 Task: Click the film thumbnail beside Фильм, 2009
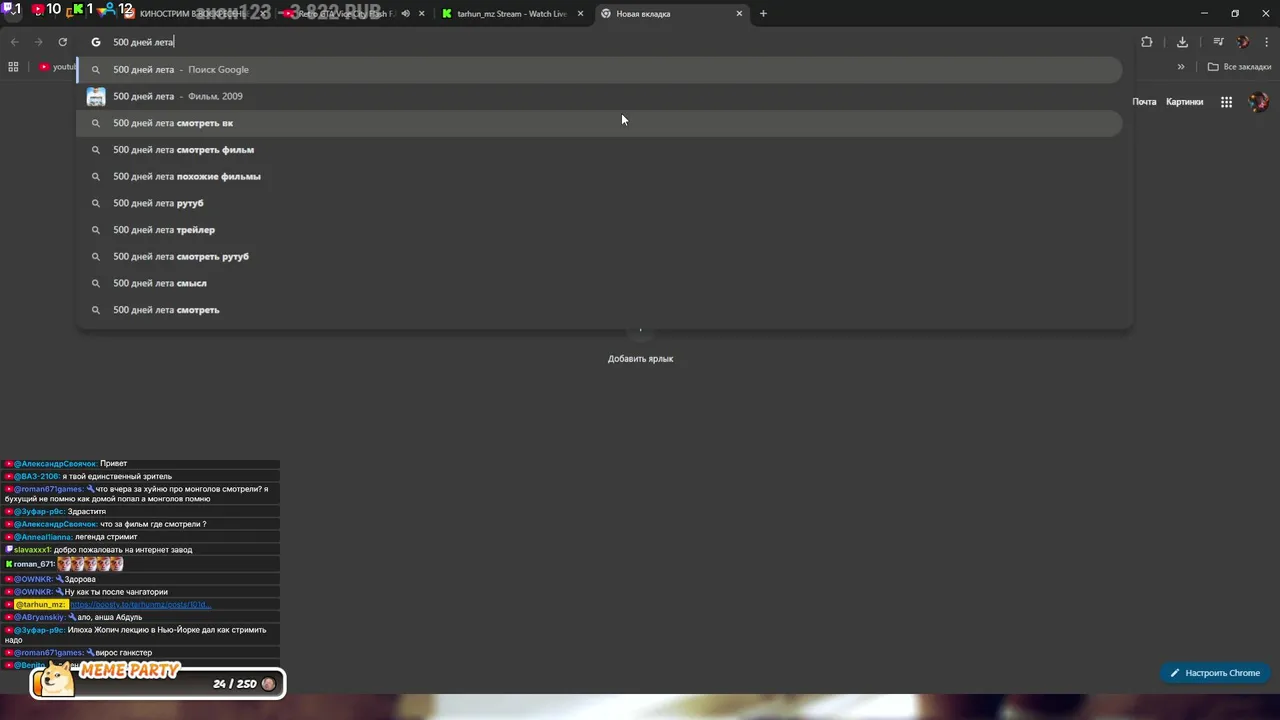point(96,96)
